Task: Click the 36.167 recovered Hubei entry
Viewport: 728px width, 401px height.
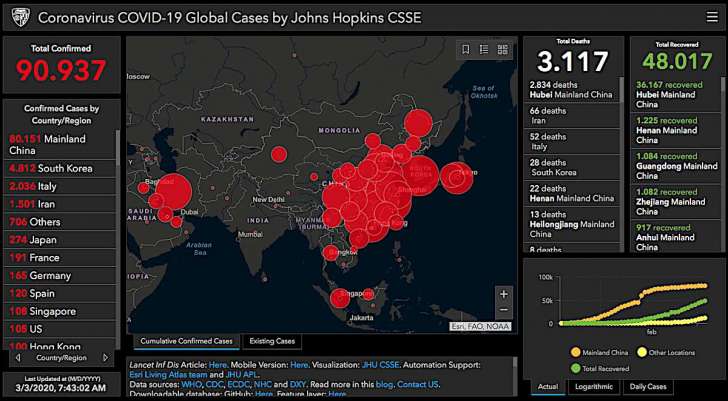Action: [675, 95]
